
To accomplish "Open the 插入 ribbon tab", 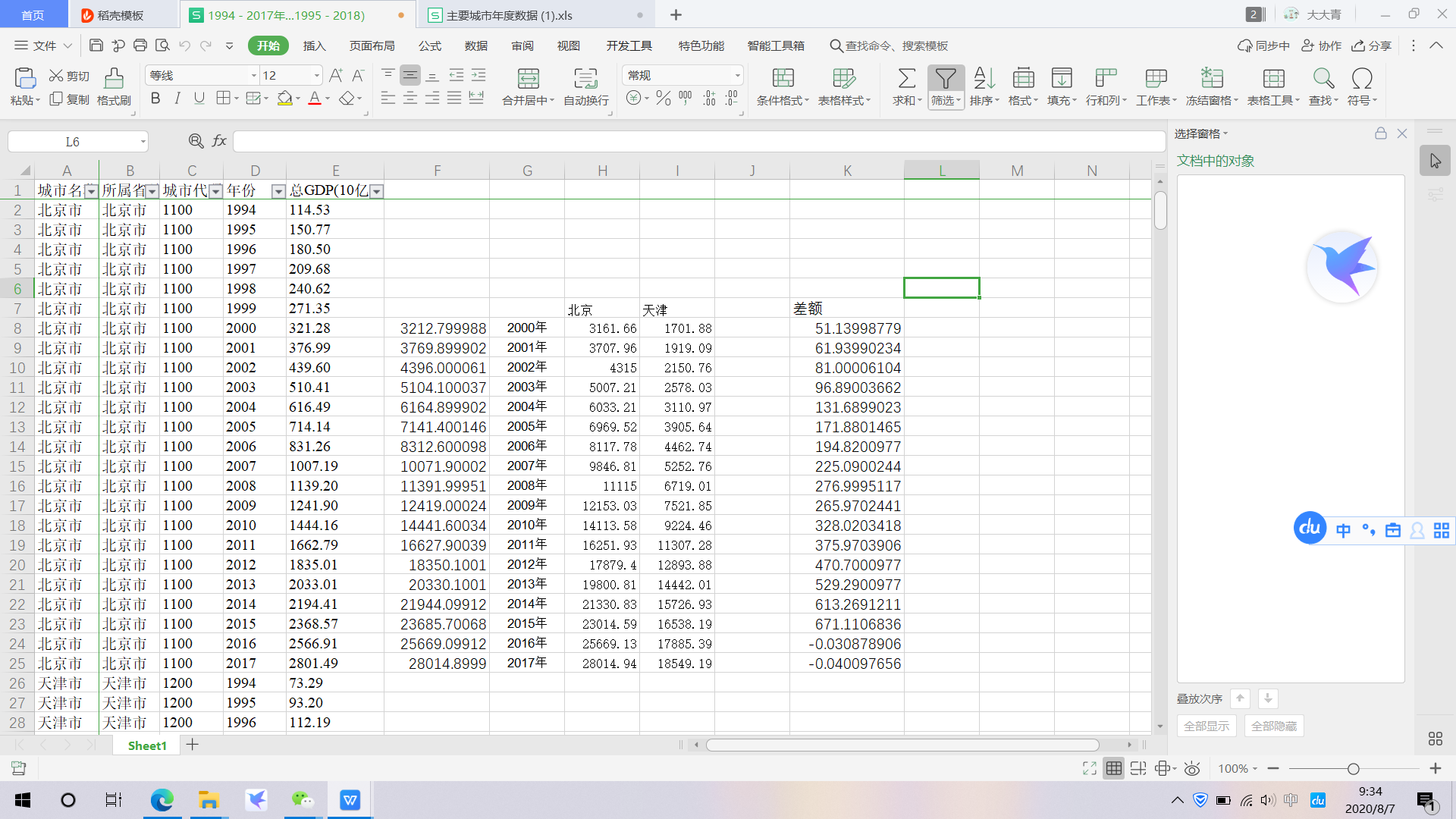I will point(314,45).
